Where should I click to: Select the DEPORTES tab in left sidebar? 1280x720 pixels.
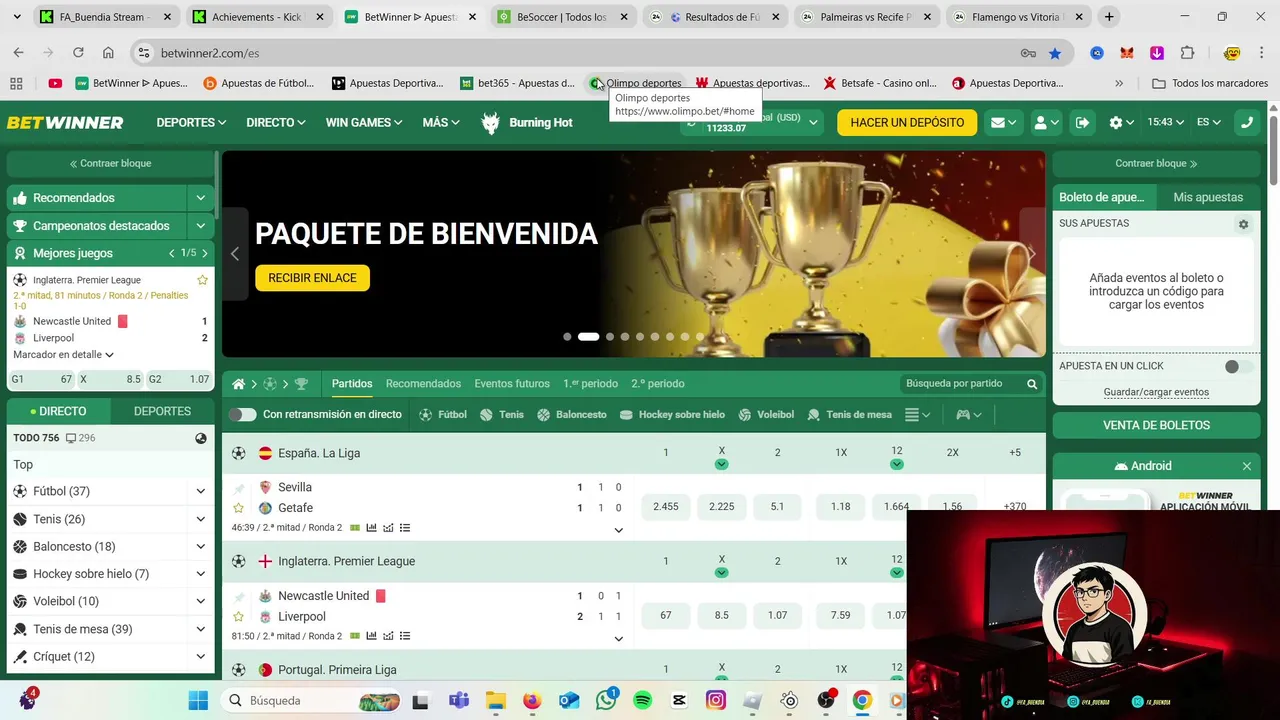click(162, 411)
